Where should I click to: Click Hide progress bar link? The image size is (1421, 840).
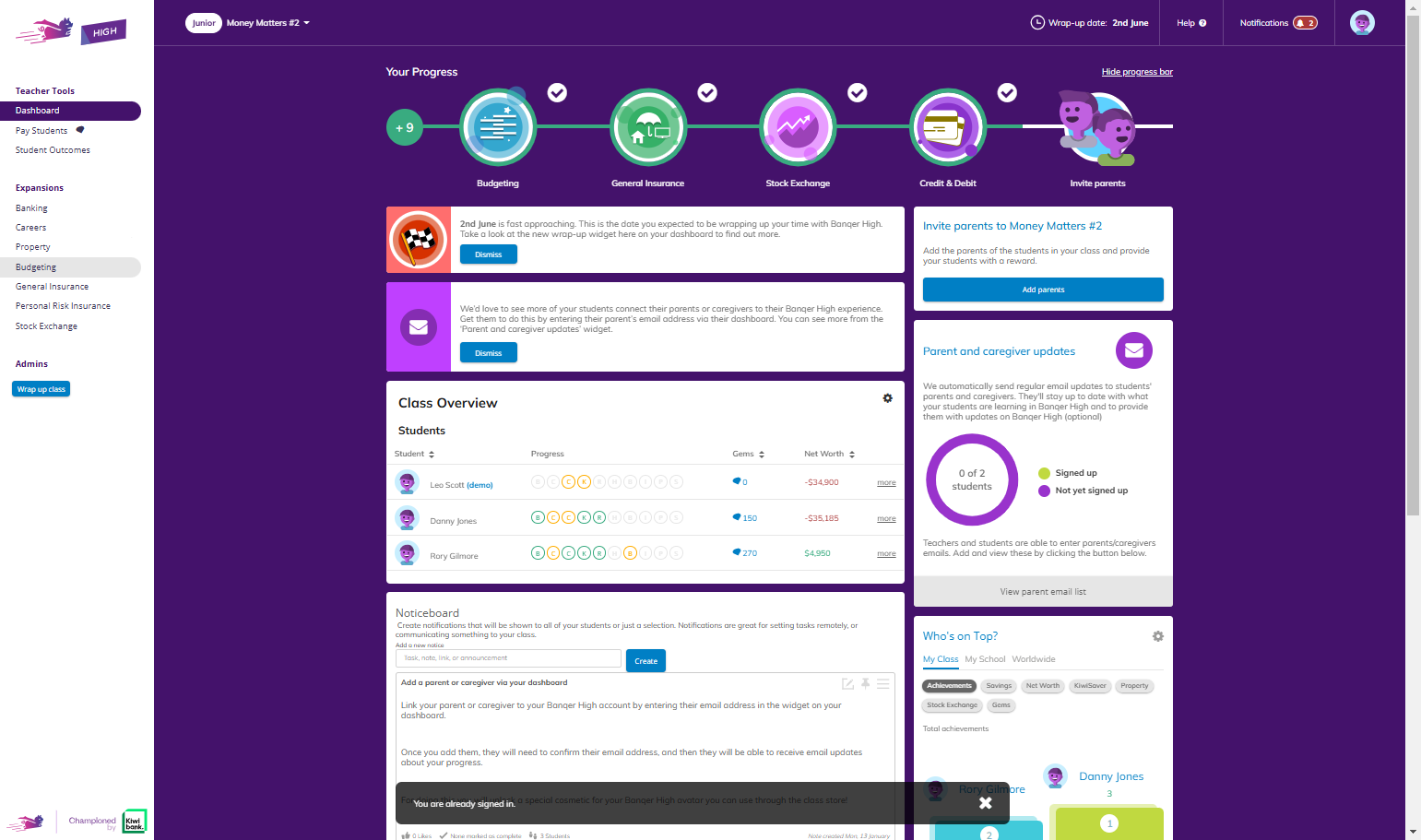[x=1137, y=72]
